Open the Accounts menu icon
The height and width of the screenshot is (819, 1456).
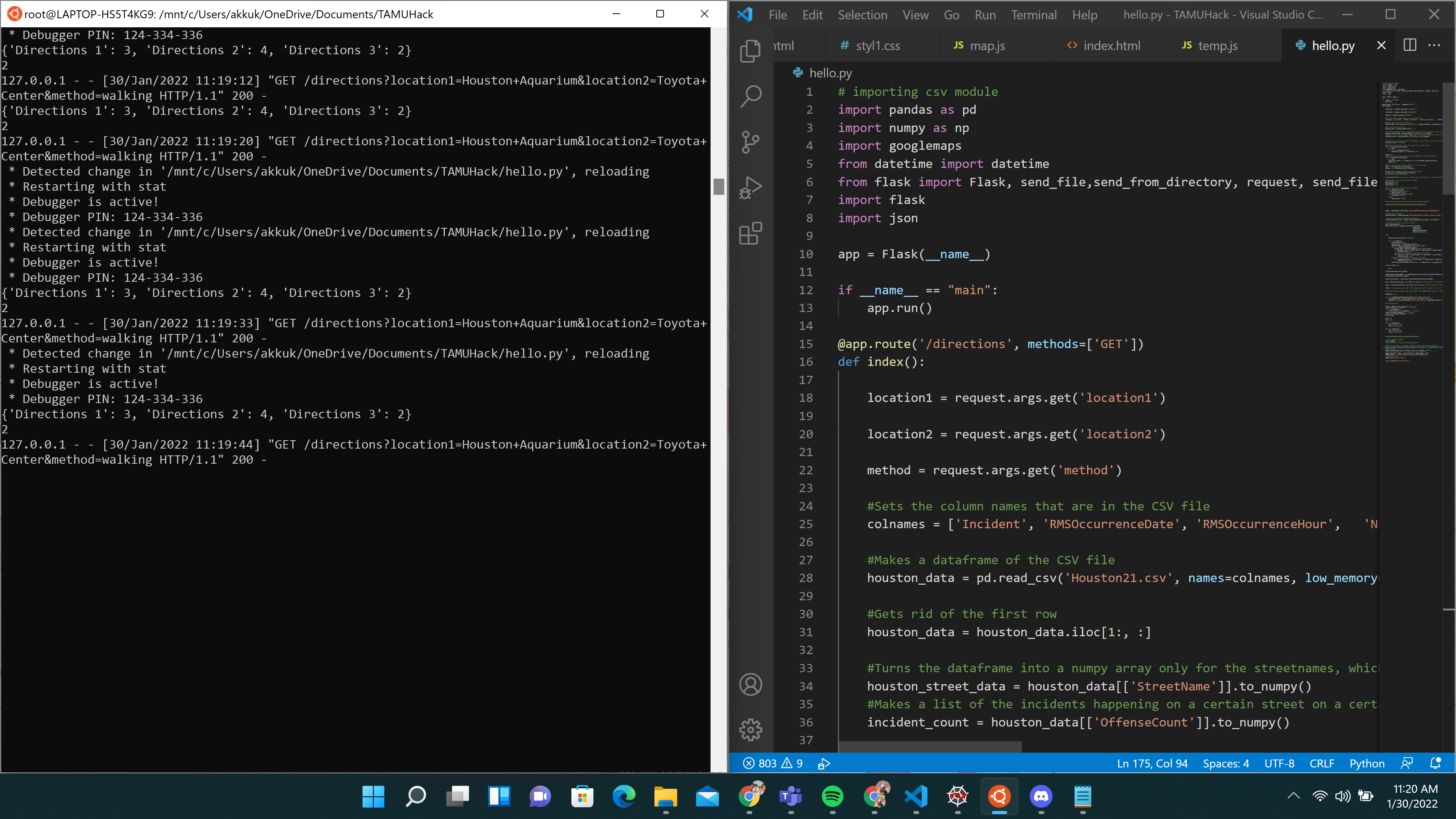coord(750,684)
